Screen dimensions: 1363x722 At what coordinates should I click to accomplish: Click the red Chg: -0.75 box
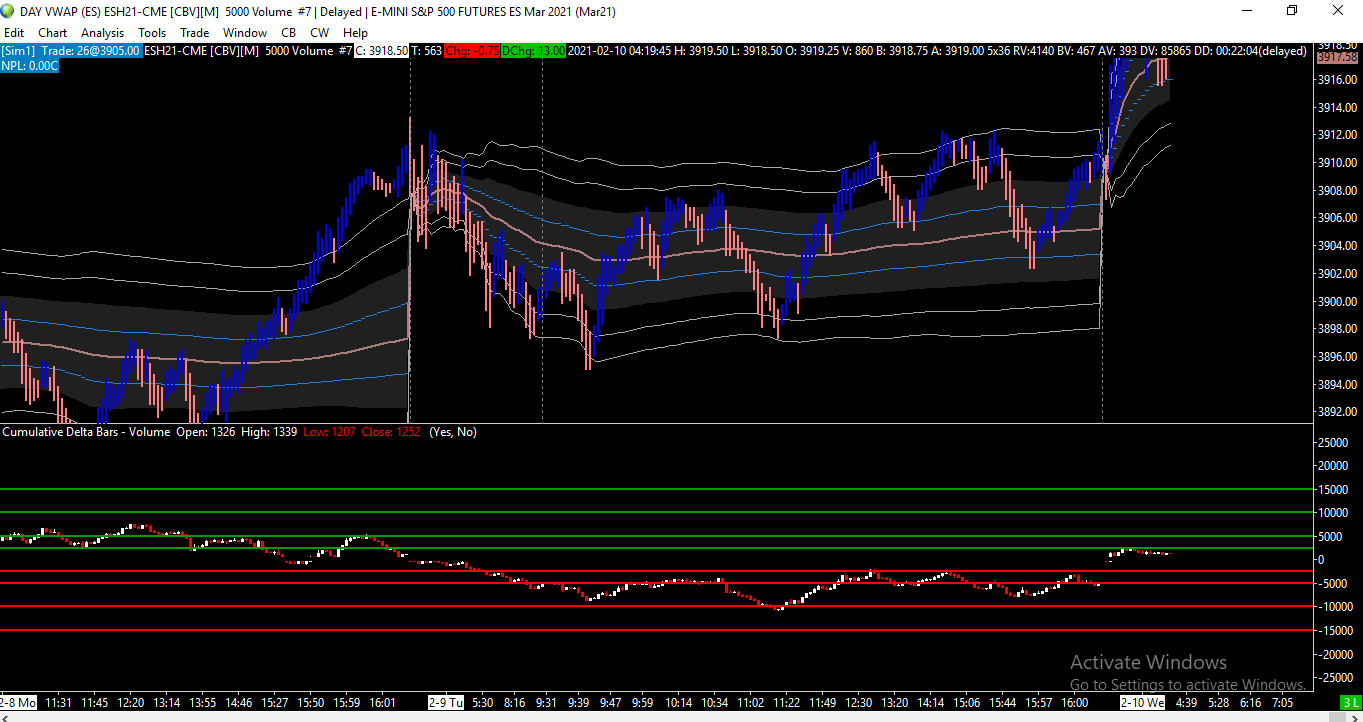pyautogui.click(x=472, y=51)
